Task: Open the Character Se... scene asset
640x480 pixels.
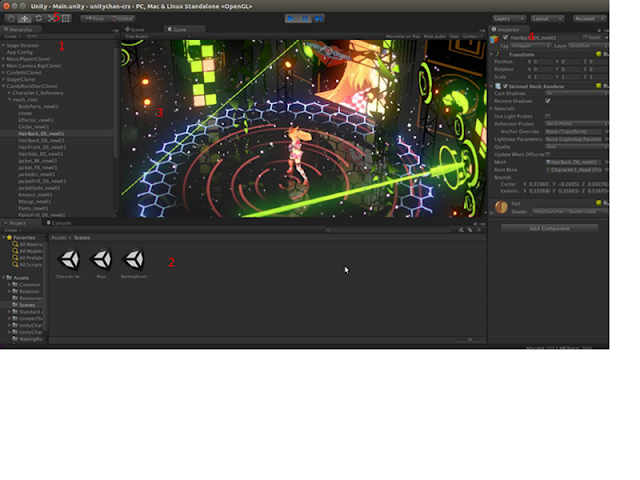Action: click(x=69, y=262)
